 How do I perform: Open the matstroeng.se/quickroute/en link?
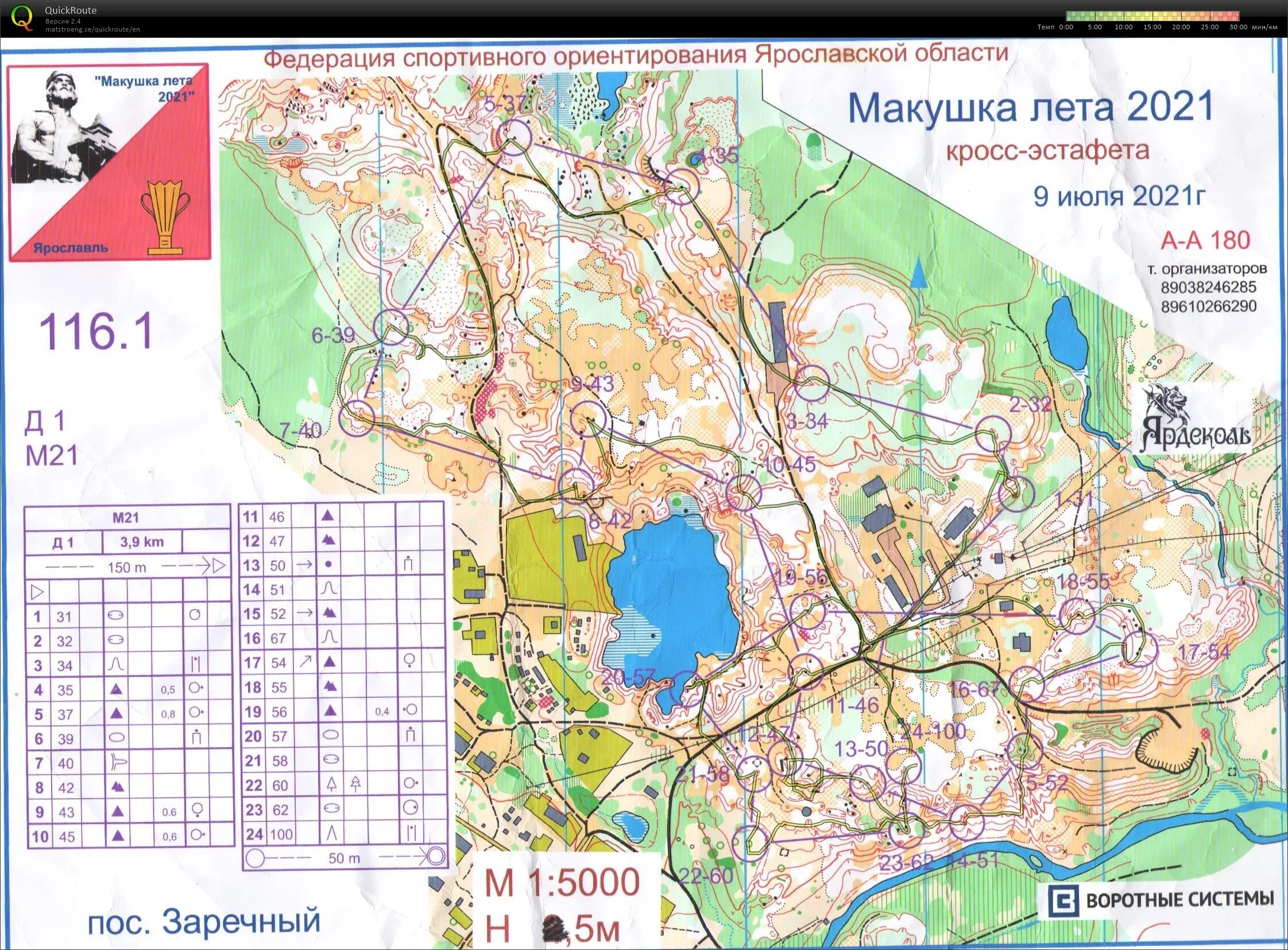(92, 29)
